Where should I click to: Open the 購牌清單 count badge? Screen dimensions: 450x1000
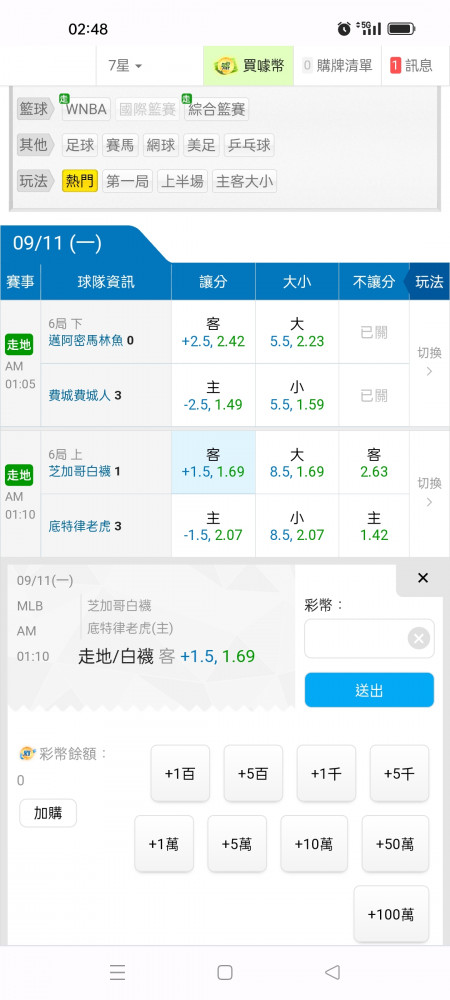307,65
